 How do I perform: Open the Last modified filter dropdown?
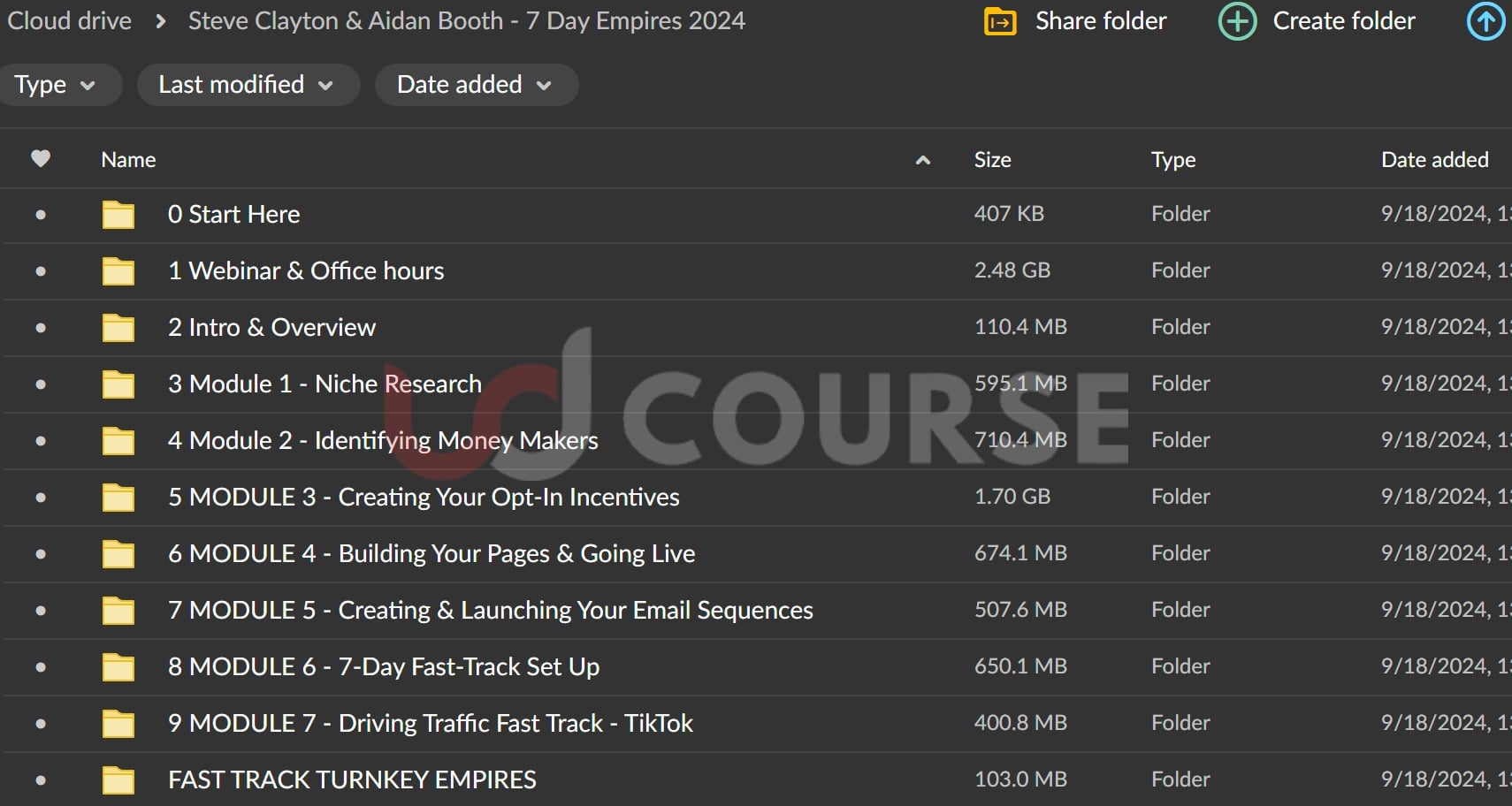click(247, 85)
